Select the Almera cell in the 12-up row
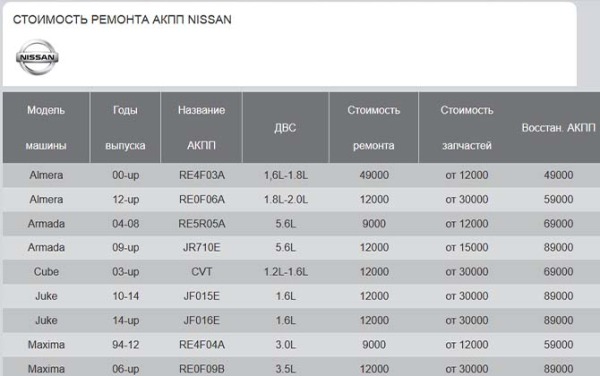 coord(46,199)
